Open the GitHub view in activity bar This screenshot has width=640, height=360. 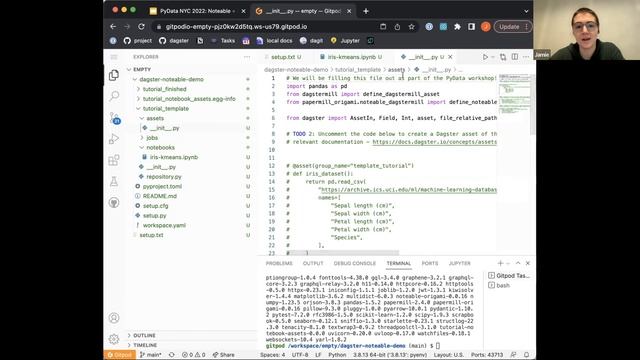pos(114,202)
